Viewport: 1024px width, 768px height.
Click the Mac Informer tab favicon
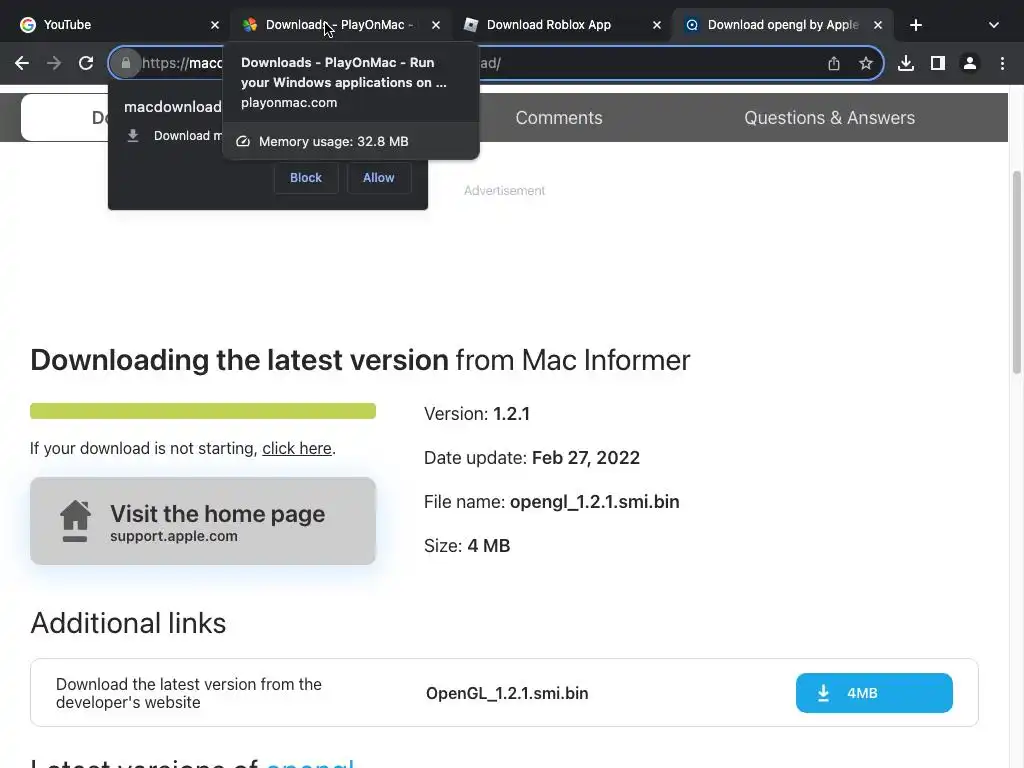pyautogui.click(x=692, y=25)
